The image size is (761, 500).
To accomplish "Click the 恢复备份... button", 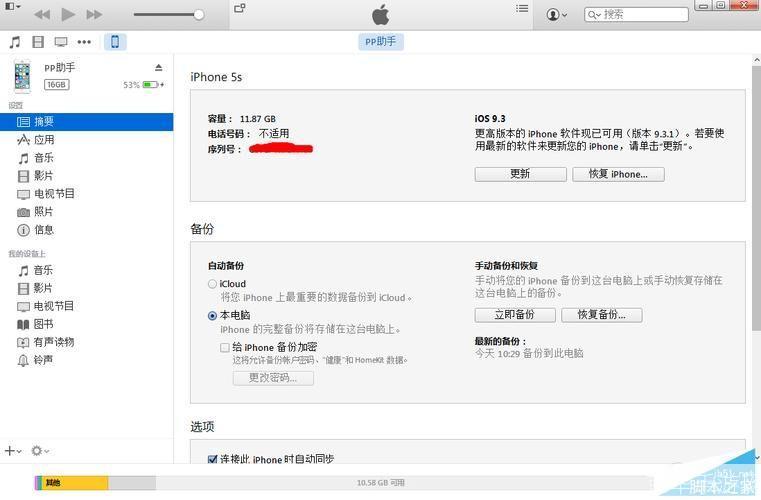I will coord(602,315).
